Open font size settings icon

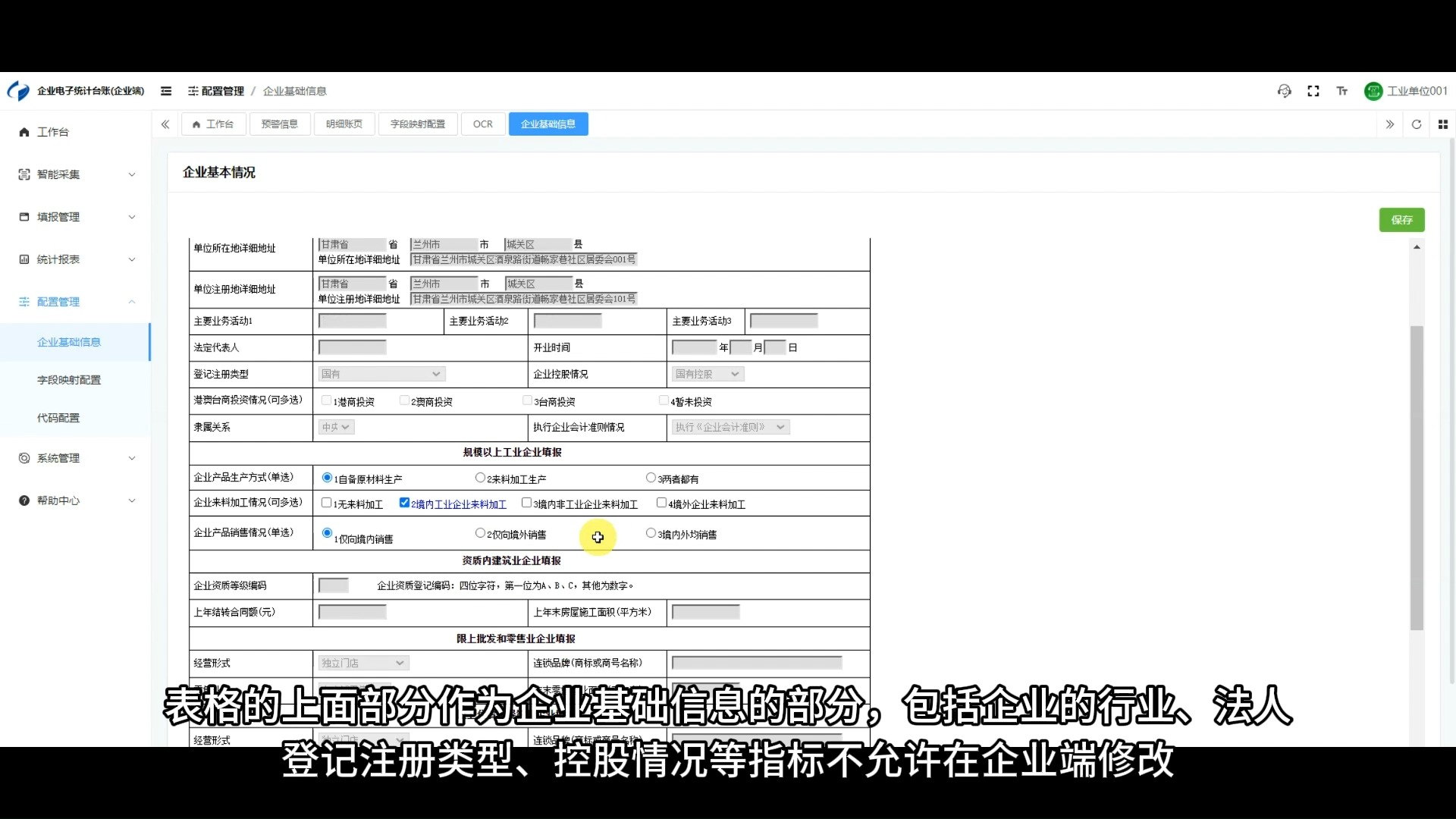tap(1342, 91)
